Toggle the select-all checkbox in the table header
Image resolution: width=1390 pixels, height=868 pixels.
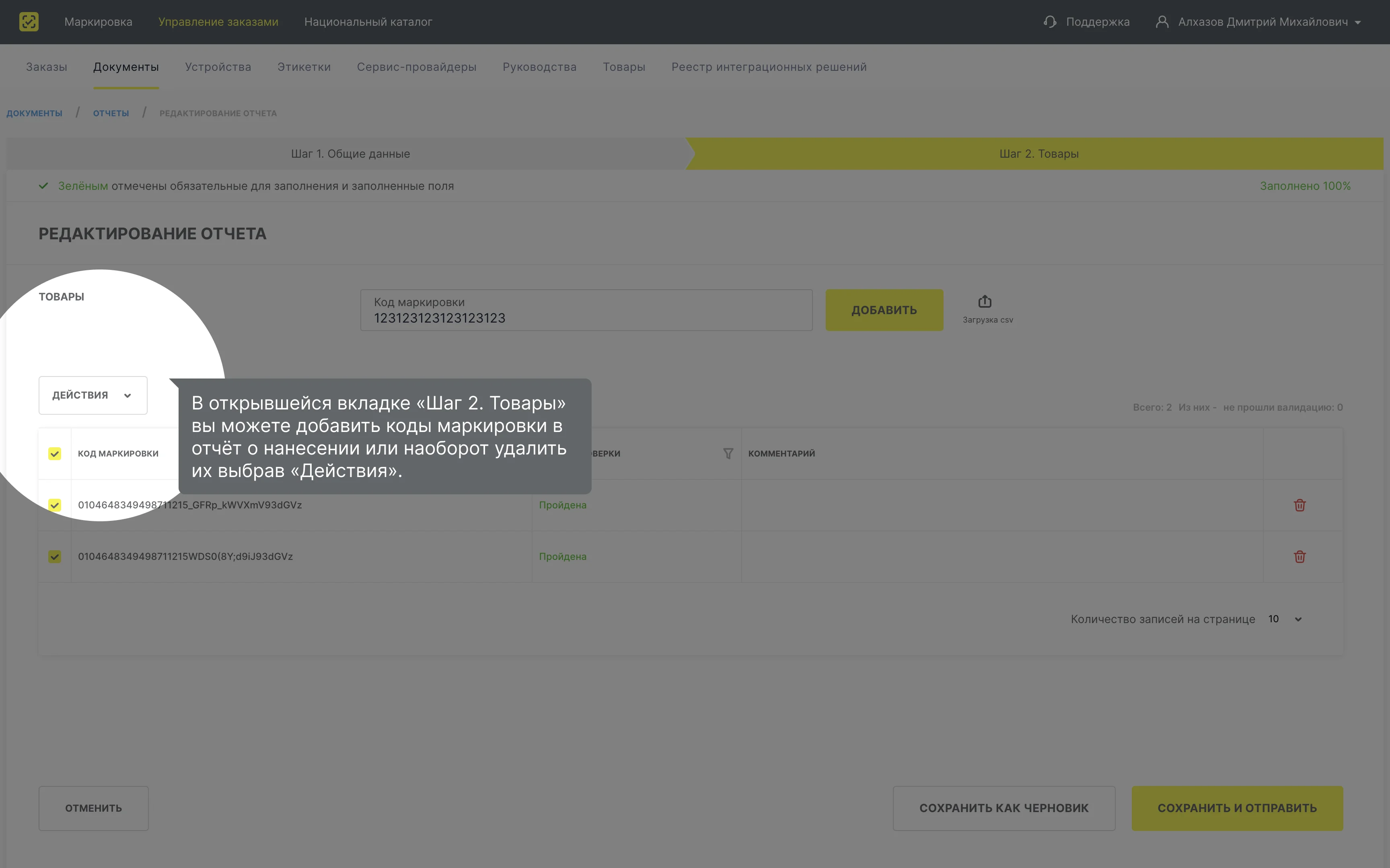tap(55, 454)
